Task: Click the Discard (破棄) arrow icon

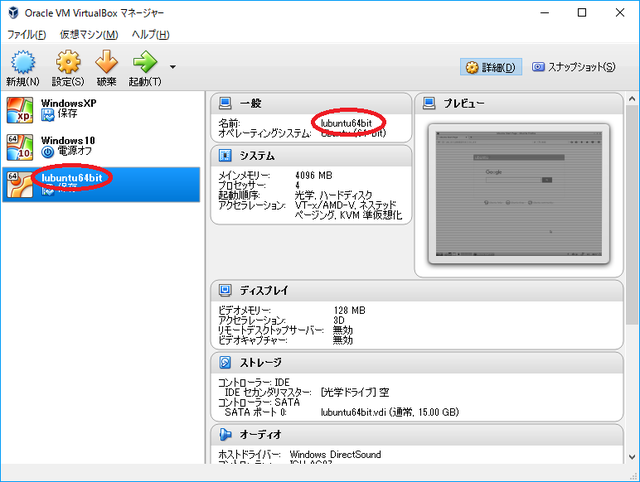Action: pos(106,62)
